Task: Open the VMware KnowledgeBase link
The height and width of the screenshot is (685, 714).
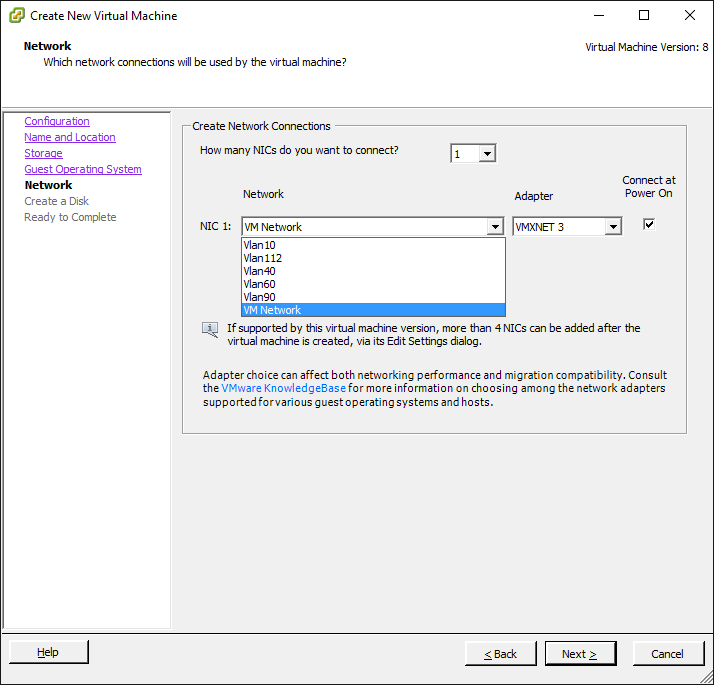Action: pos(283,388)
